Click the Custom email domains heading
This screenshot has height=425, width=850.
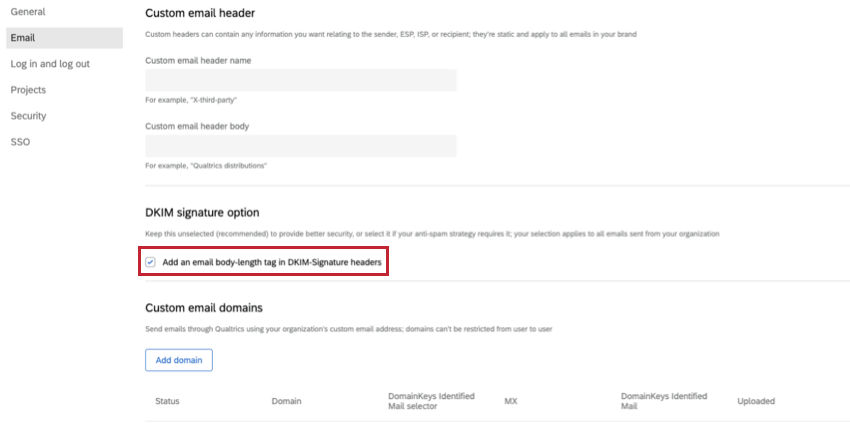point(204,308)
